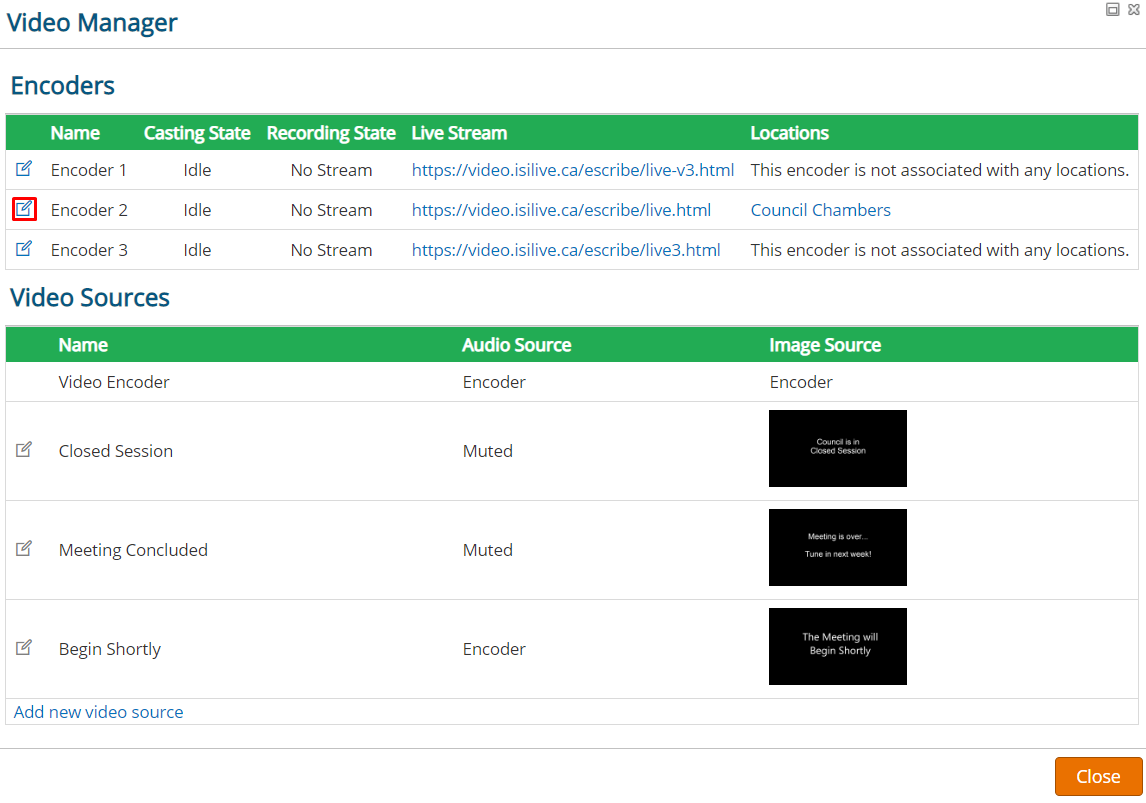Click Idle casting state for Encoder 1
This screenshot has height=803, width=1146.
point(197,170)
